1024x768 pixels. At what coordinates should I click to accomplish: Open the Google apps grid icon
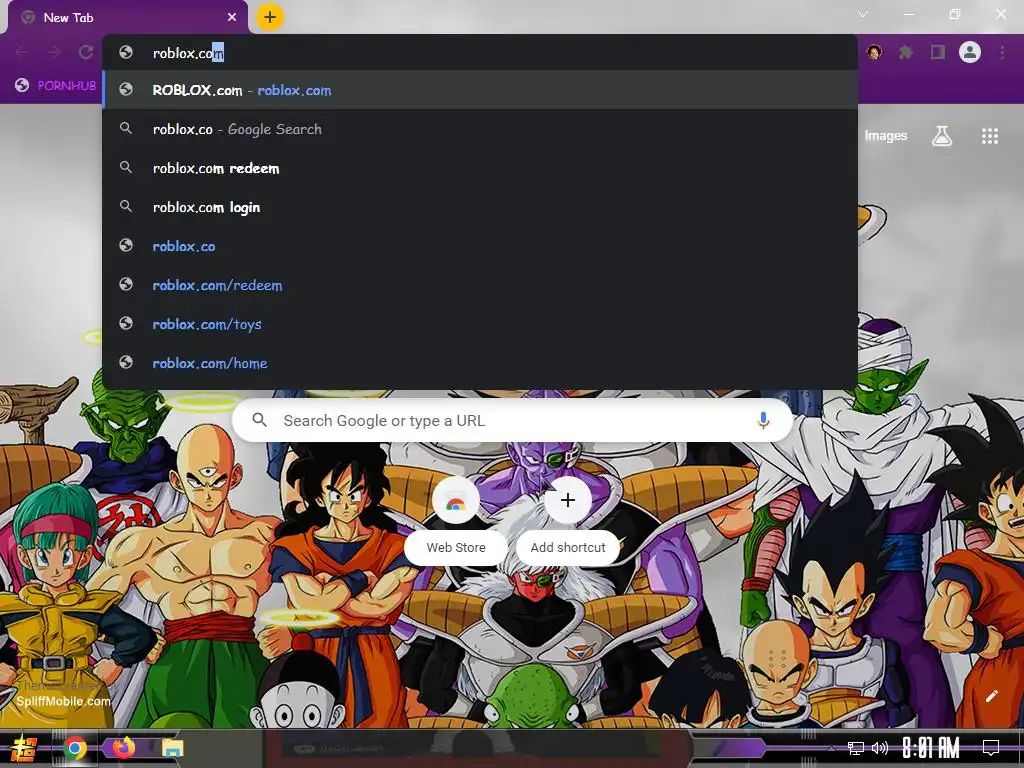[x=990, y=136]
